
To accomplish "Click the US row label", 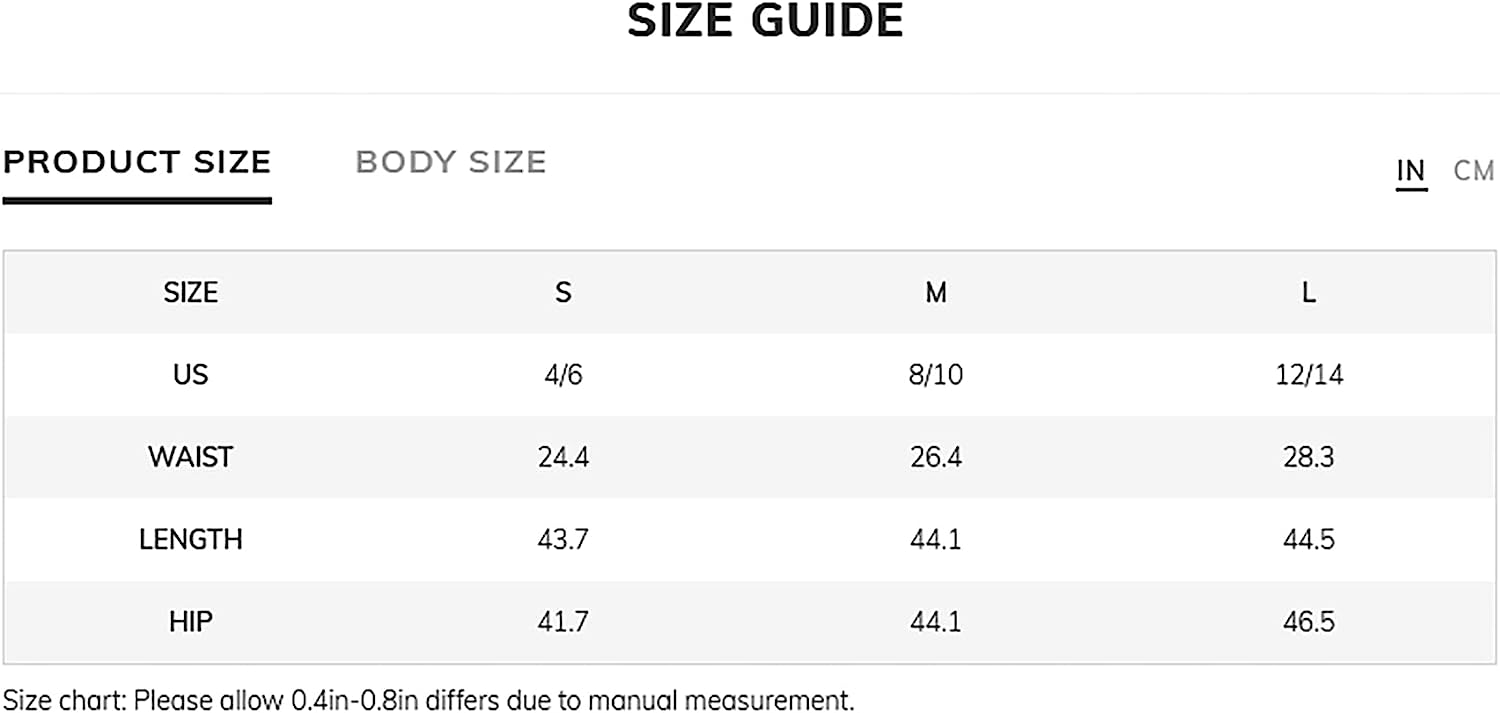I will 191,374.
